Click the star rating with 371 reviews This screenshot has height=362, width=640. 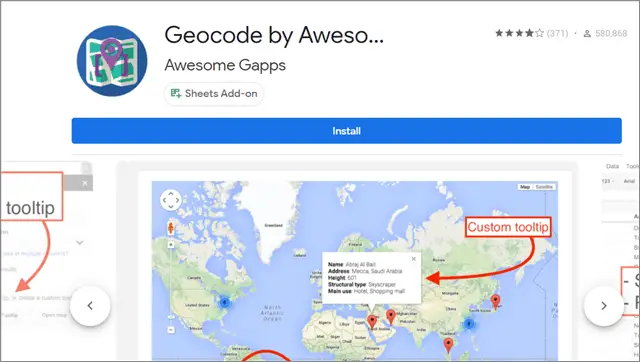coord(531,33)
